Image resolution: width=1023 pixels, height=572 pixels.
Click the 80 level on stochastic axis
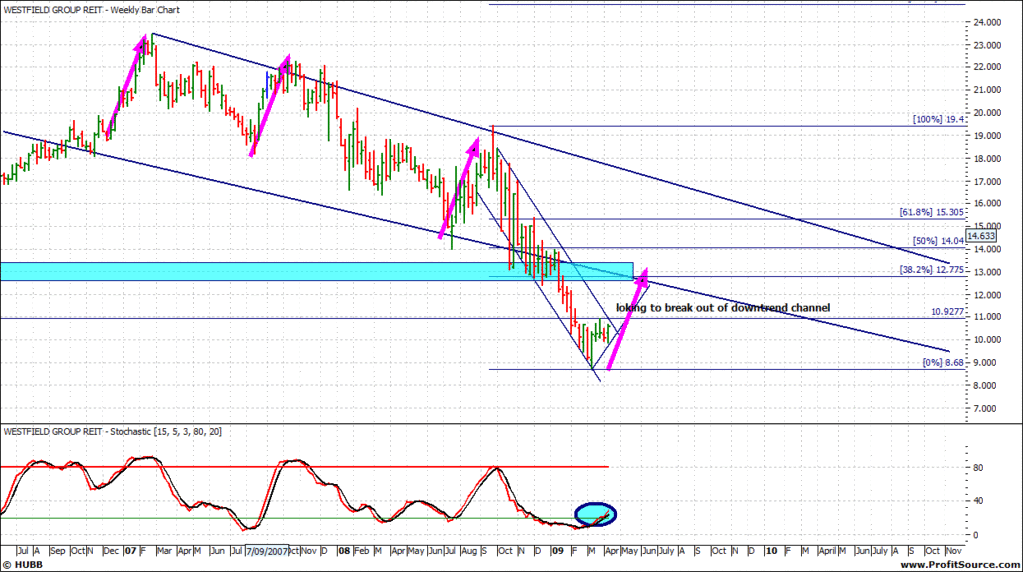click(x=978, y=468)
